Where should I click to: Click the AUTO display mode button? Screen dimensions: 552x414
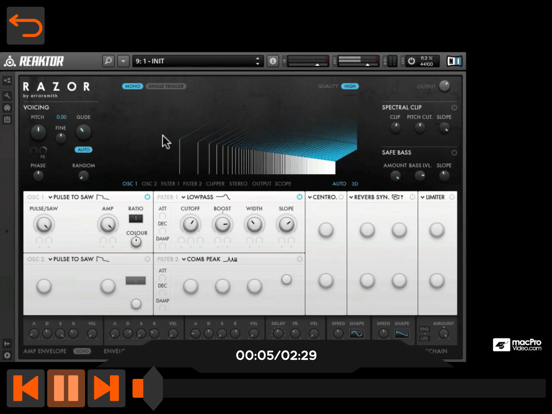(339, 184)
